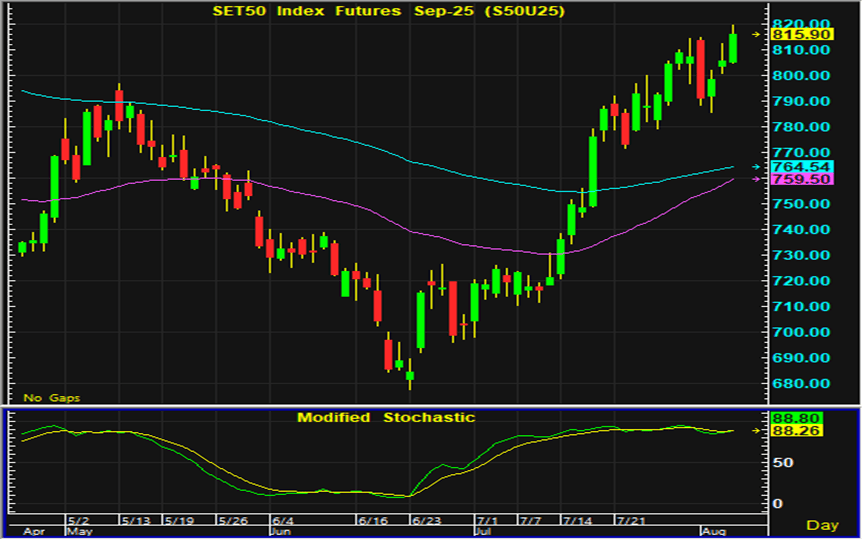Click the Modified Stochastic indicator title
Image resolution: width=863 pixels, height=540 pixels.
point(386,417)
